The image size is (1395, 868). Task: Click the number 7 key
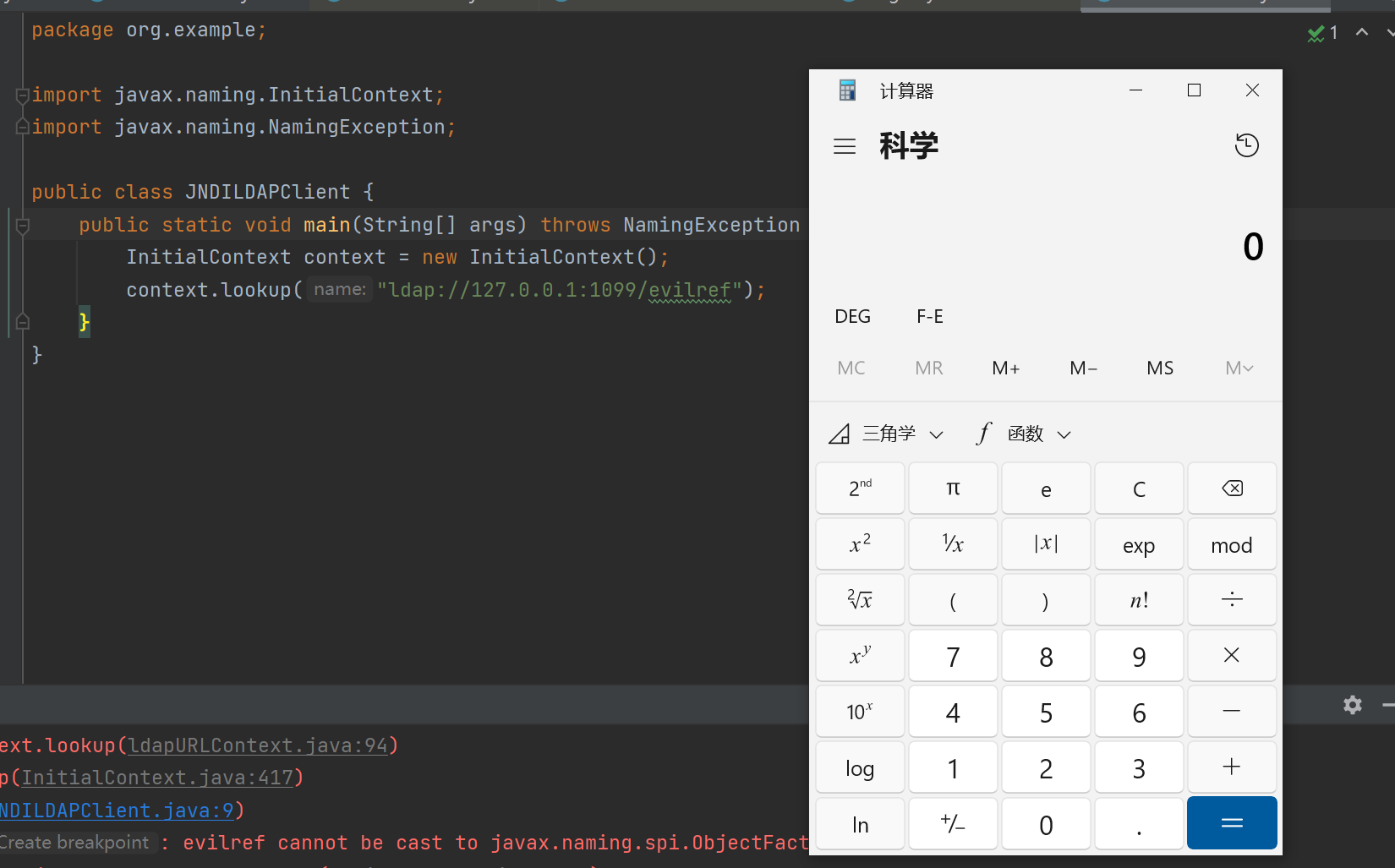click(x=953, y=656)
